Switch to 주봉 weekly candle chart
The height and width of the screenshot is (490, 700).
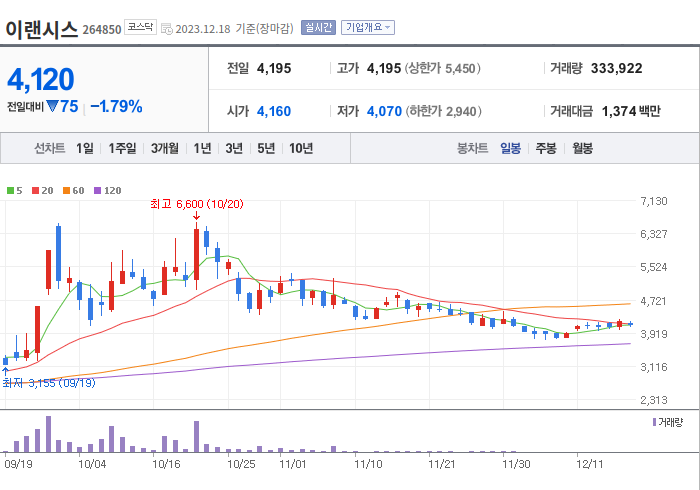click(546, 148)
